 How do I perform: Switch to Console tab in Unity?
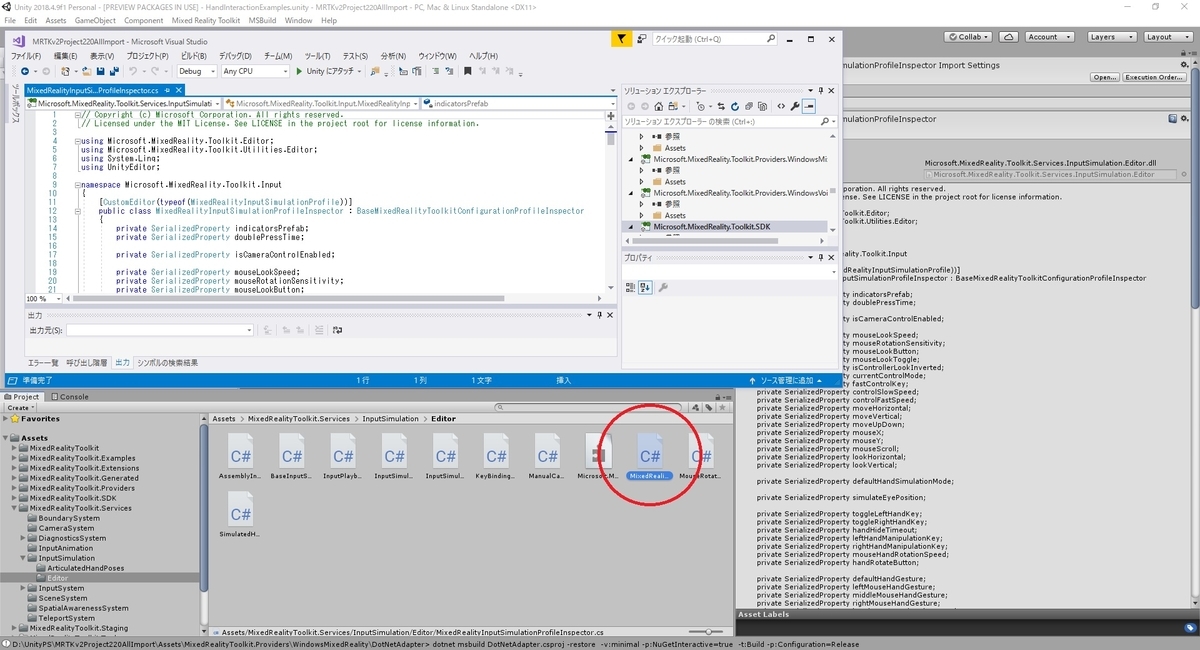pyautogui.click(x=69, y=397)
